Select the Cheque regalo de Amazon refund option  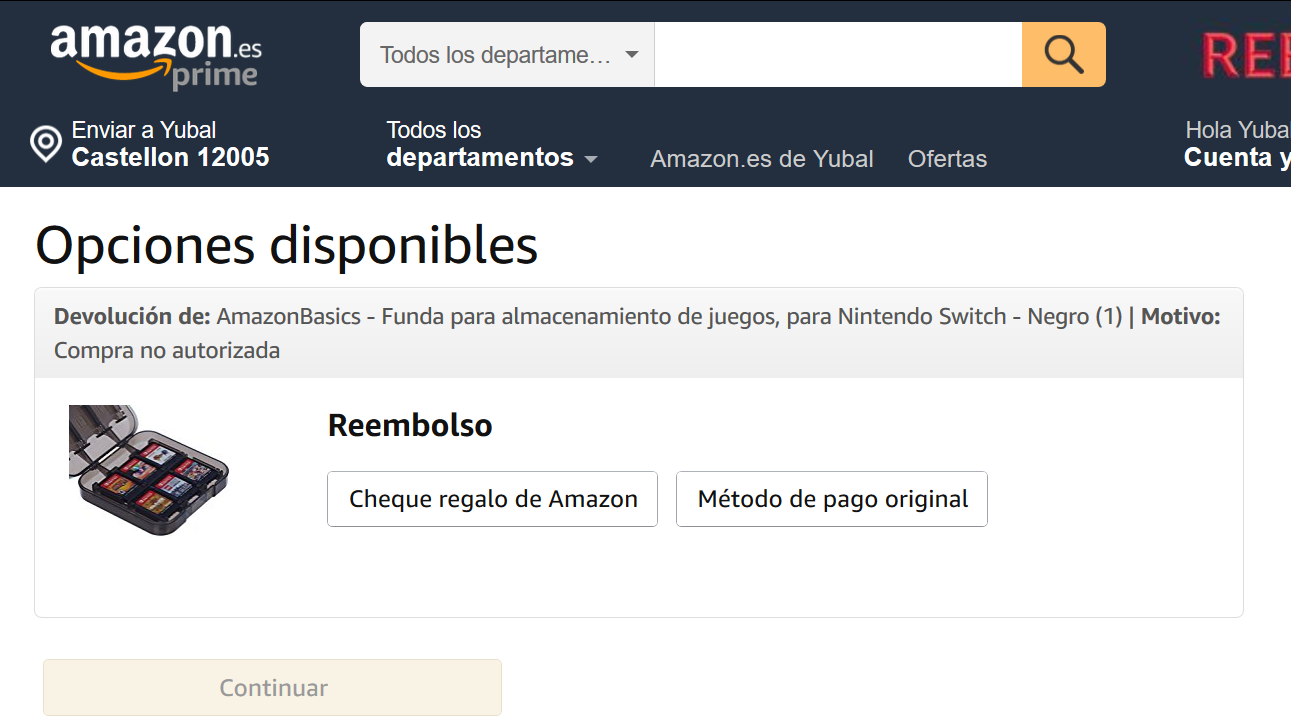[492, 498]
